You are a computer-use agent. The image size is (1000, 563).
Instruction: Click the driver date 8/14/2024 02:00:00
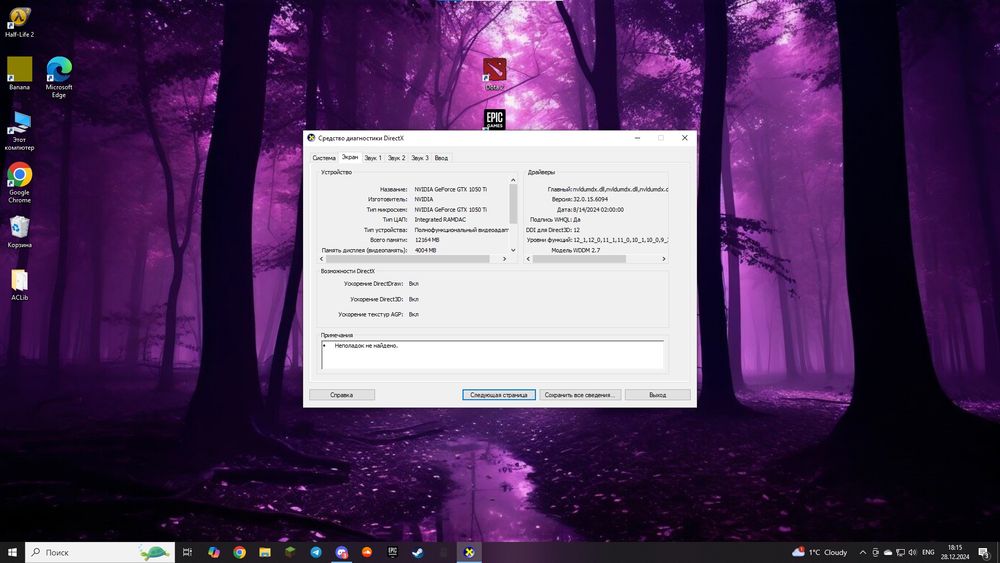click(599, 209)
